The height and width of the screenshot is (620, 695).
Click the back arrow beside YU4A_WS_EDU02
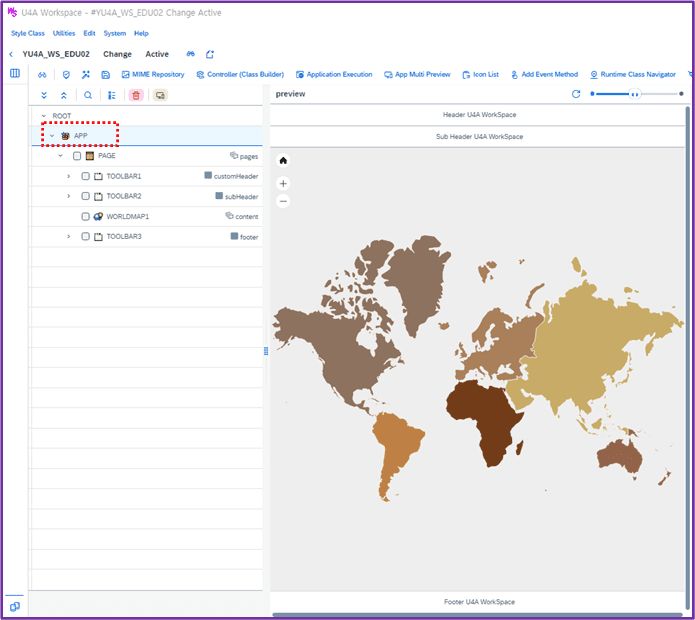point(11,54)
